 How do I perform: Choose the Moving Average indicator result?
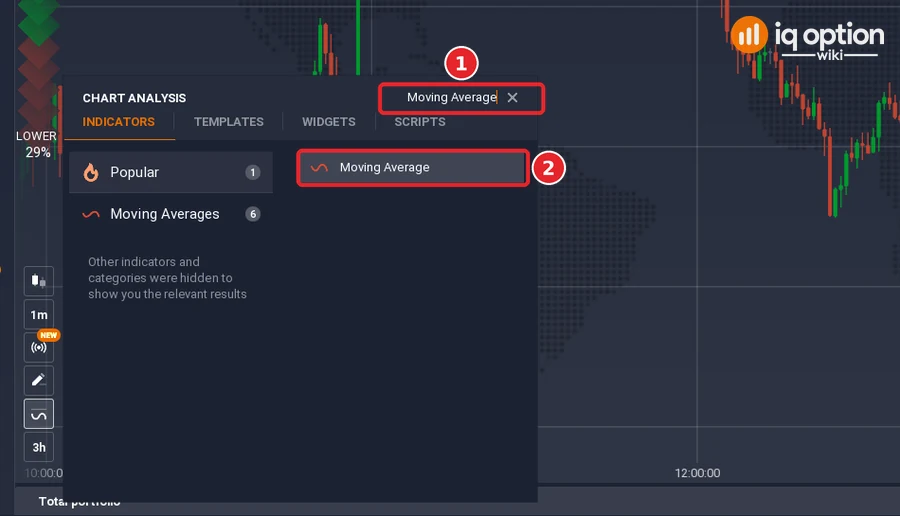coord(412,168)
